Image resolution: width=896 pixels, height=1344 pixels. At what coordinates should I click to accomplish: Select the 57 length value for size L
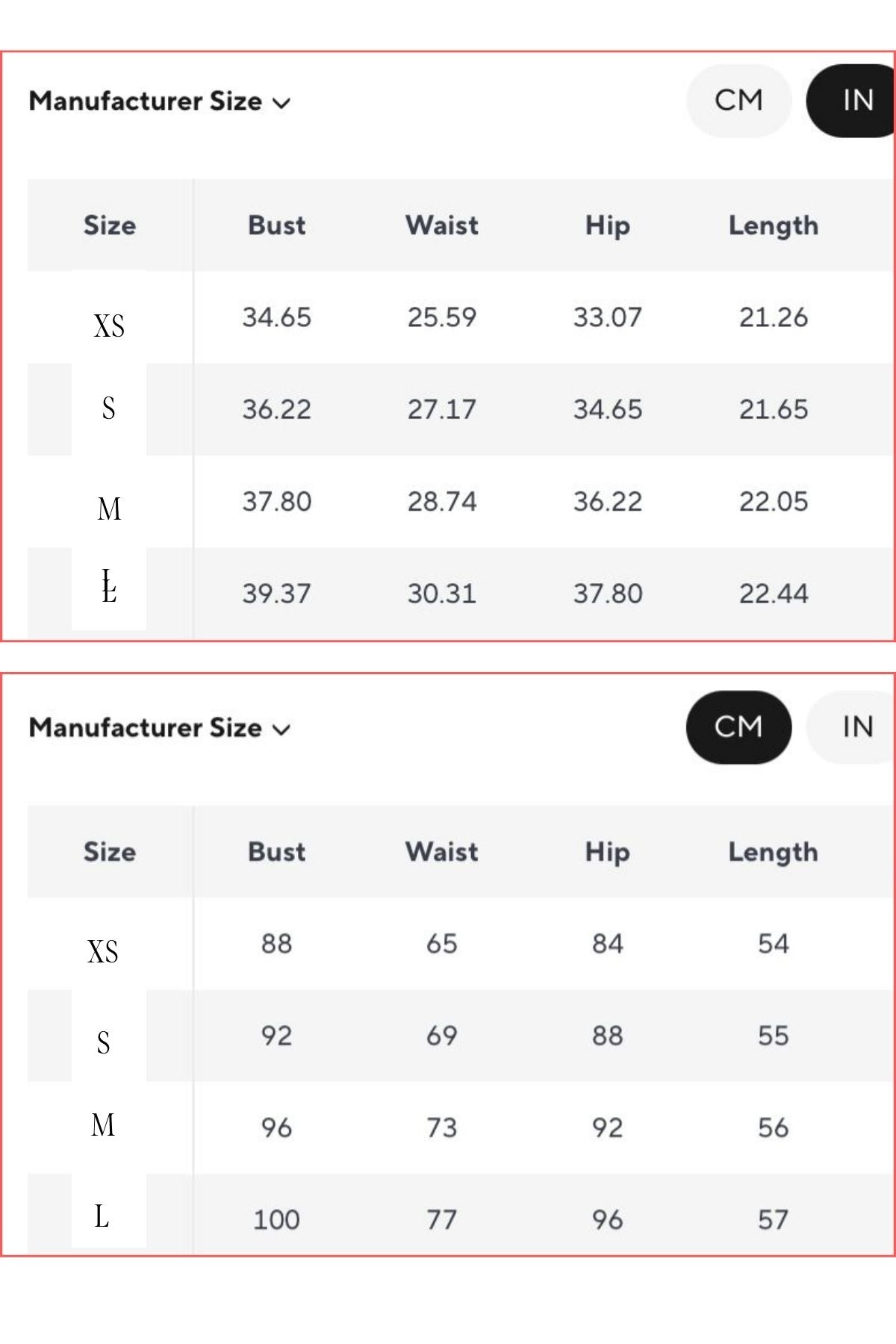coord(773,1220)
